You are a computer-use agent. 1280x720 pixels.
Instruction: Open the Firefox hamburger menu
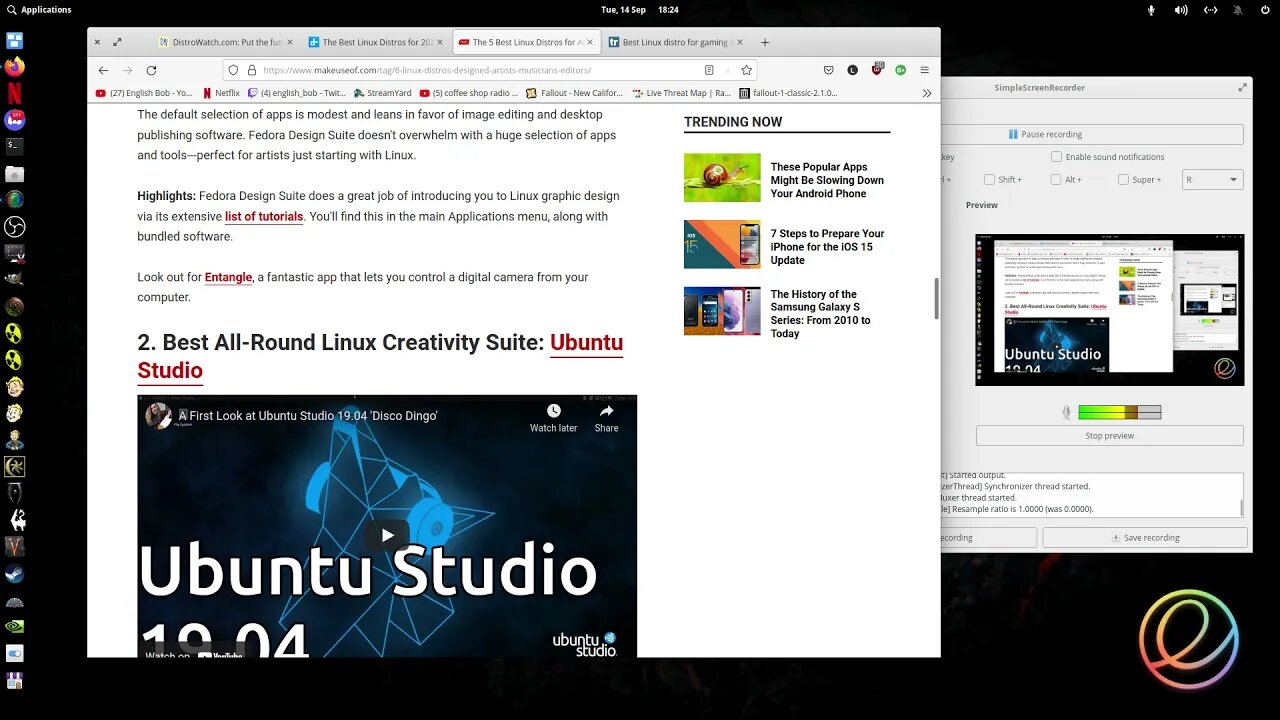[x=925, y=70]
